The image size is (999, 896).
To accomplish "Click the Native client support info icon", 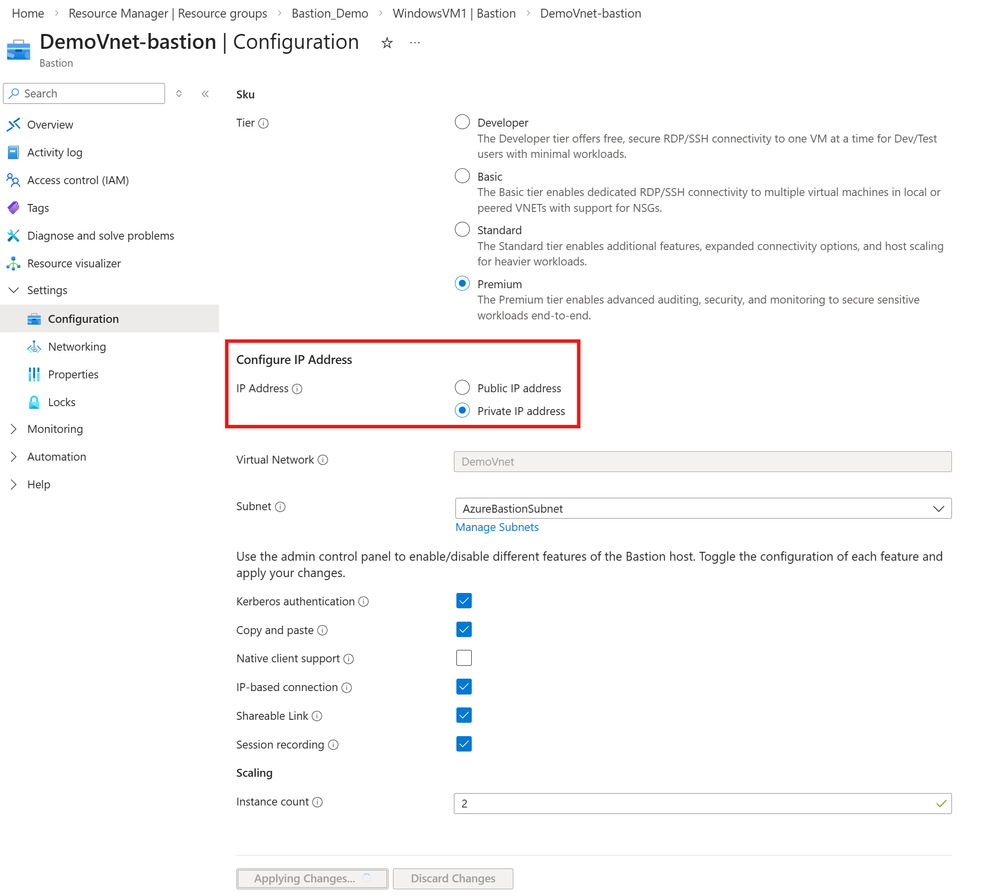I will [x=349, y=659].
